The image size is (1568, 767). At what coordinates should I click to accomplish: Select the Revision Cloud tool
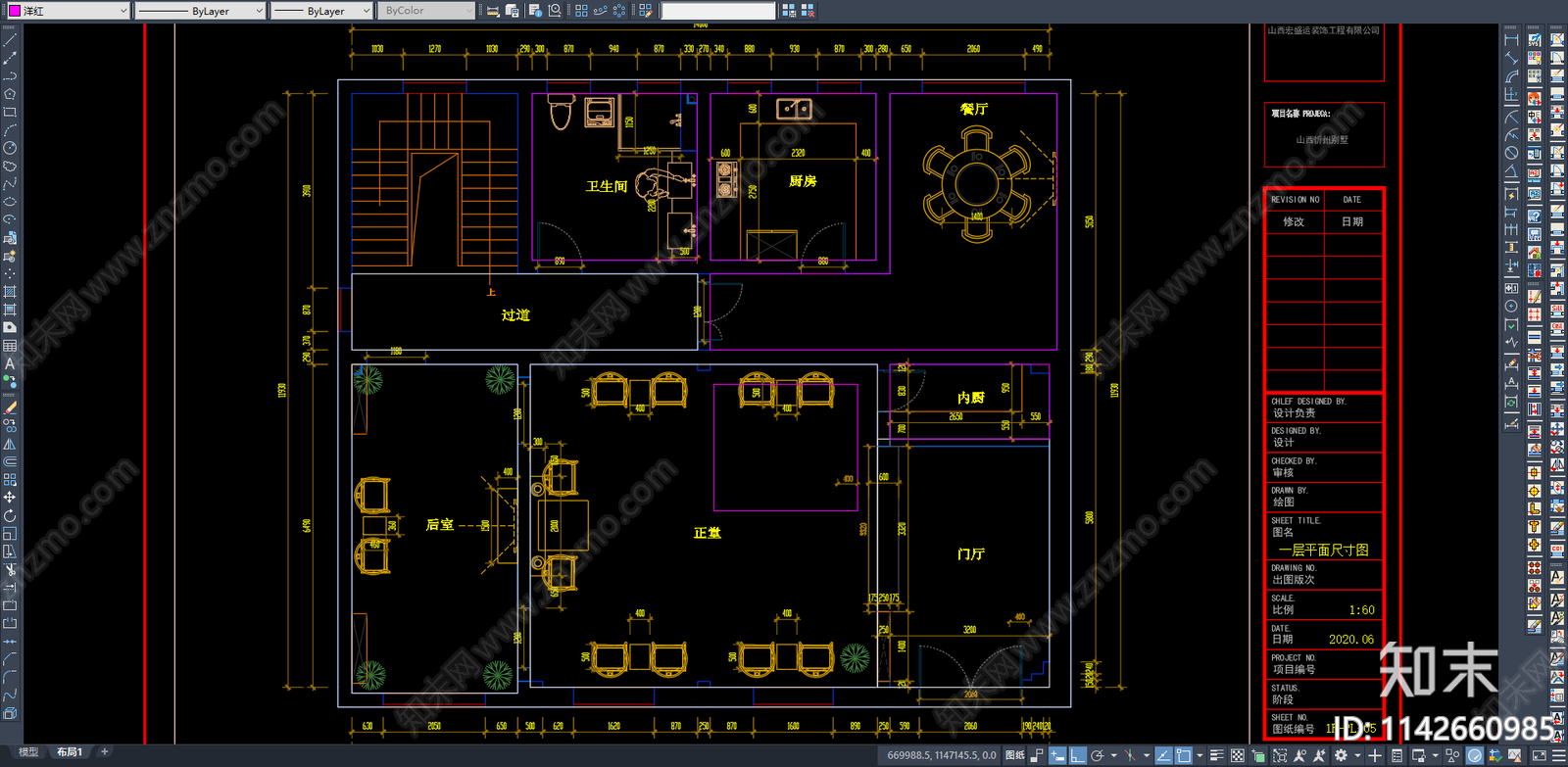(10, 166)
